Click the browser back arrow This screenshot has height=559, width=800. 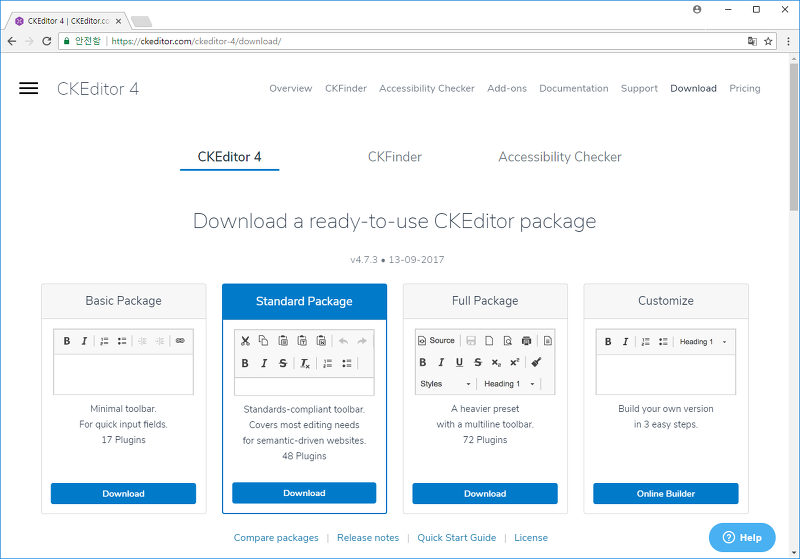tap(12, 41)
